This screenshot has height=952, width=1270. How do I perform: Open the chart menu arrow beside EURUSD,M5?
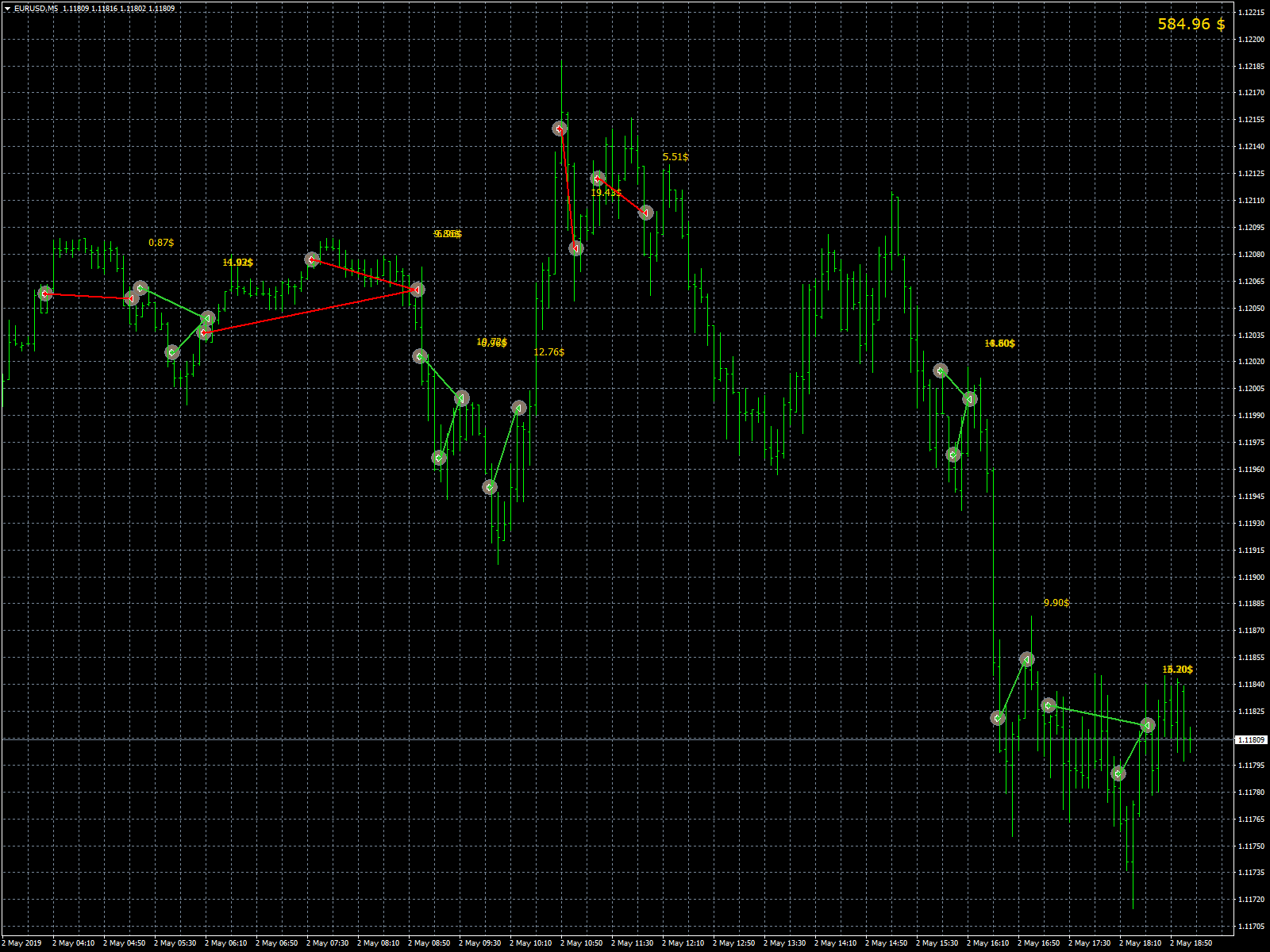[7, 9]
